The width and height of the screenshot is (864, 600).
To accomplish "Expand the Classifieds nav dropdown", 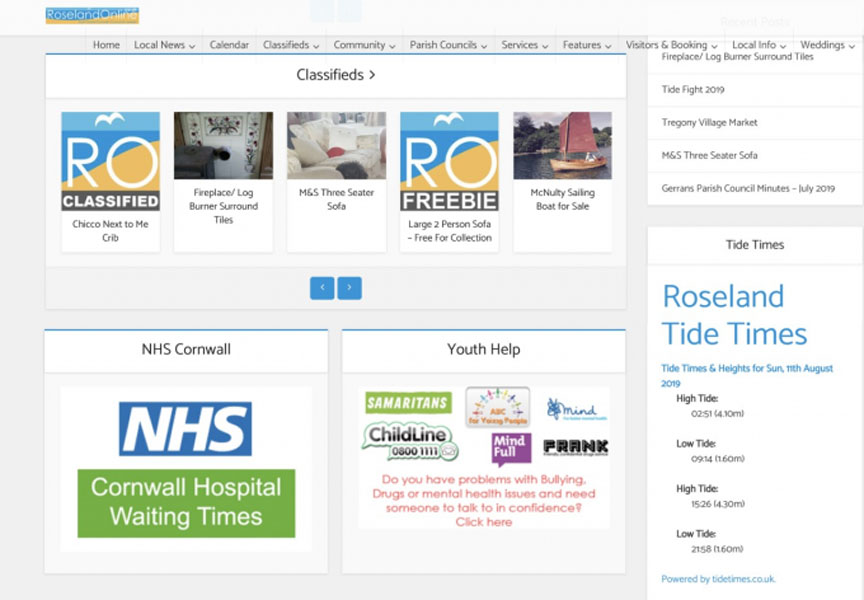I will (291, 45).
